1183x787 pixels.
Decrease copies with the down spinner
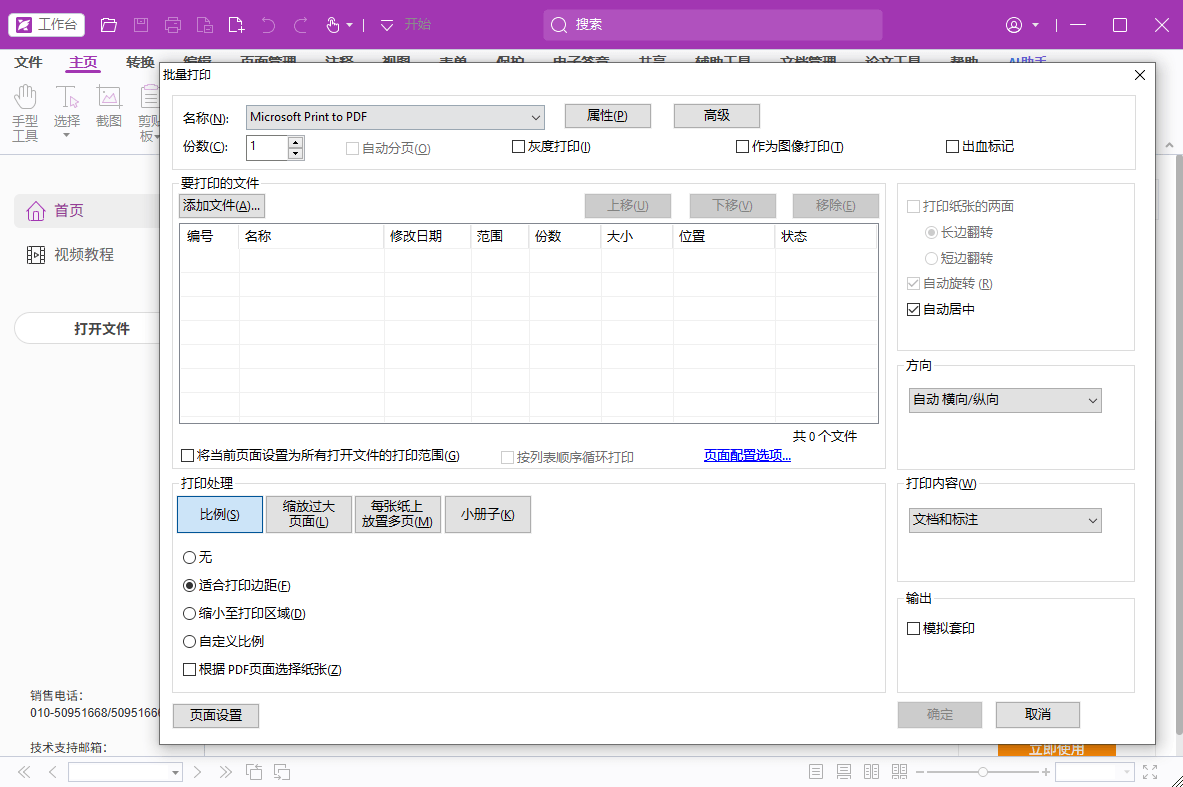pyautogui.click(x=296, y=153)
